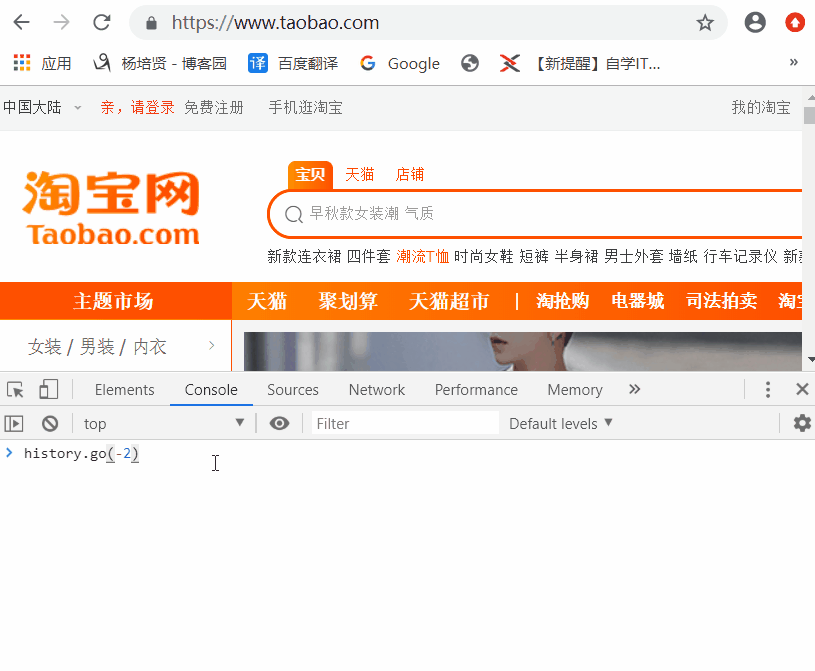Screen dimensions: 815x671
Task: Open the globe icon bookmark
Action: [469, 63]
